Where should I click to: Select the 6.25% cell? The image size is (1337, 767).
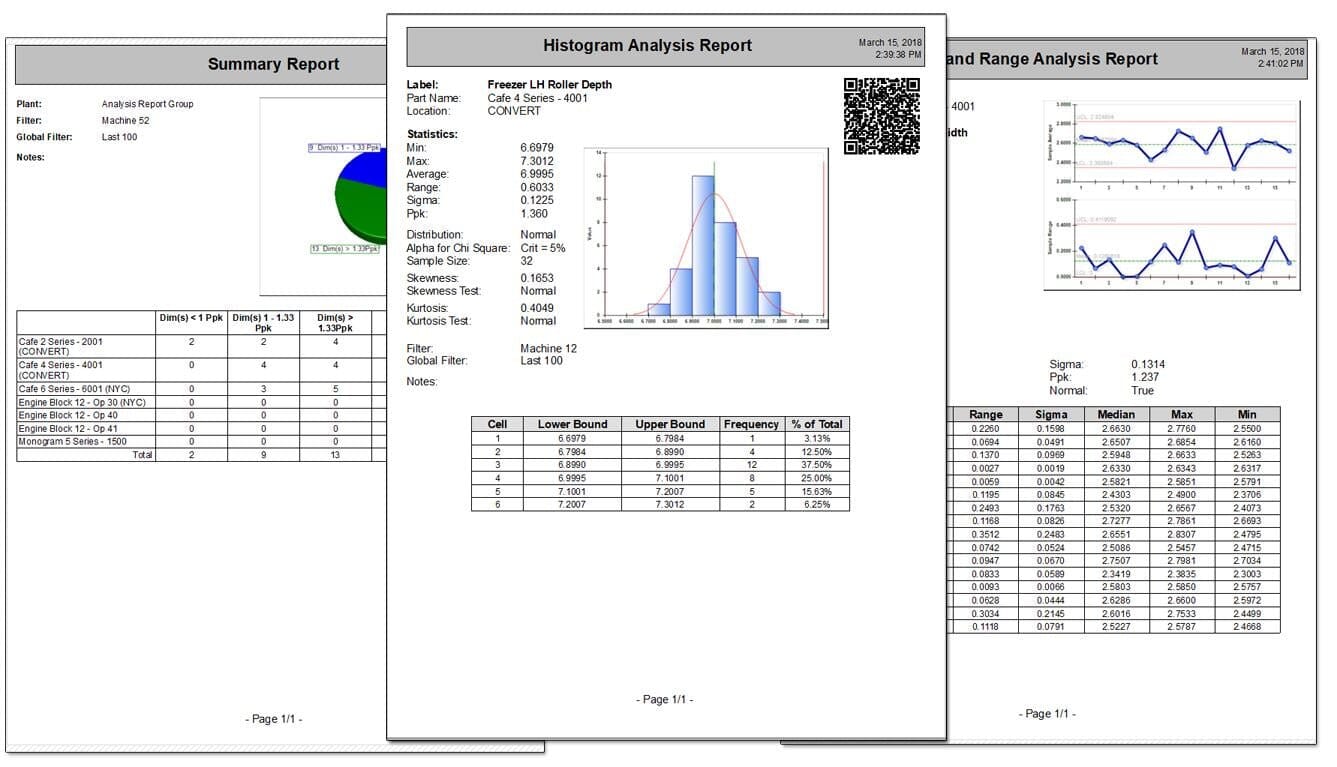tap(817, 505)
